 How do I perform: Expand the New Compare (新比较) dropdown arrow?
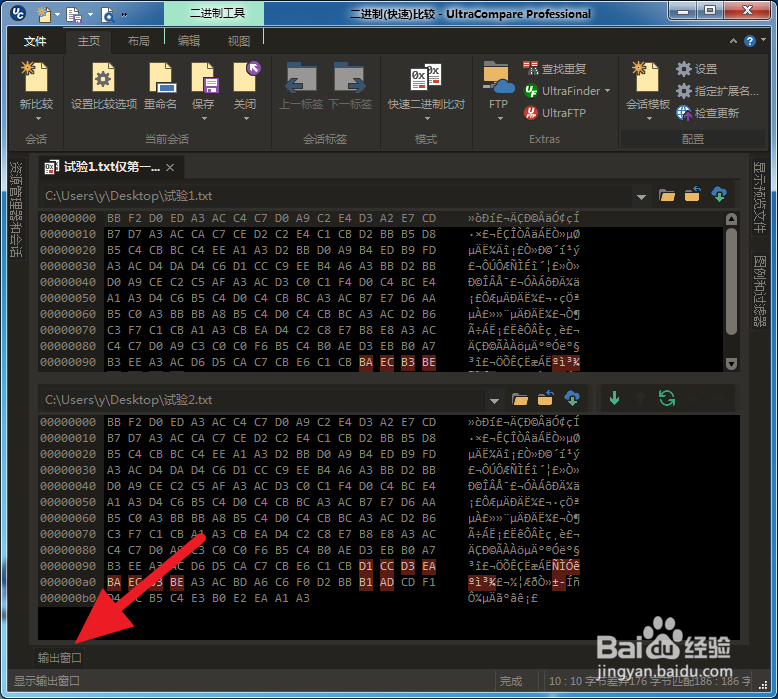pyautogui.click(x=38, y=119)
